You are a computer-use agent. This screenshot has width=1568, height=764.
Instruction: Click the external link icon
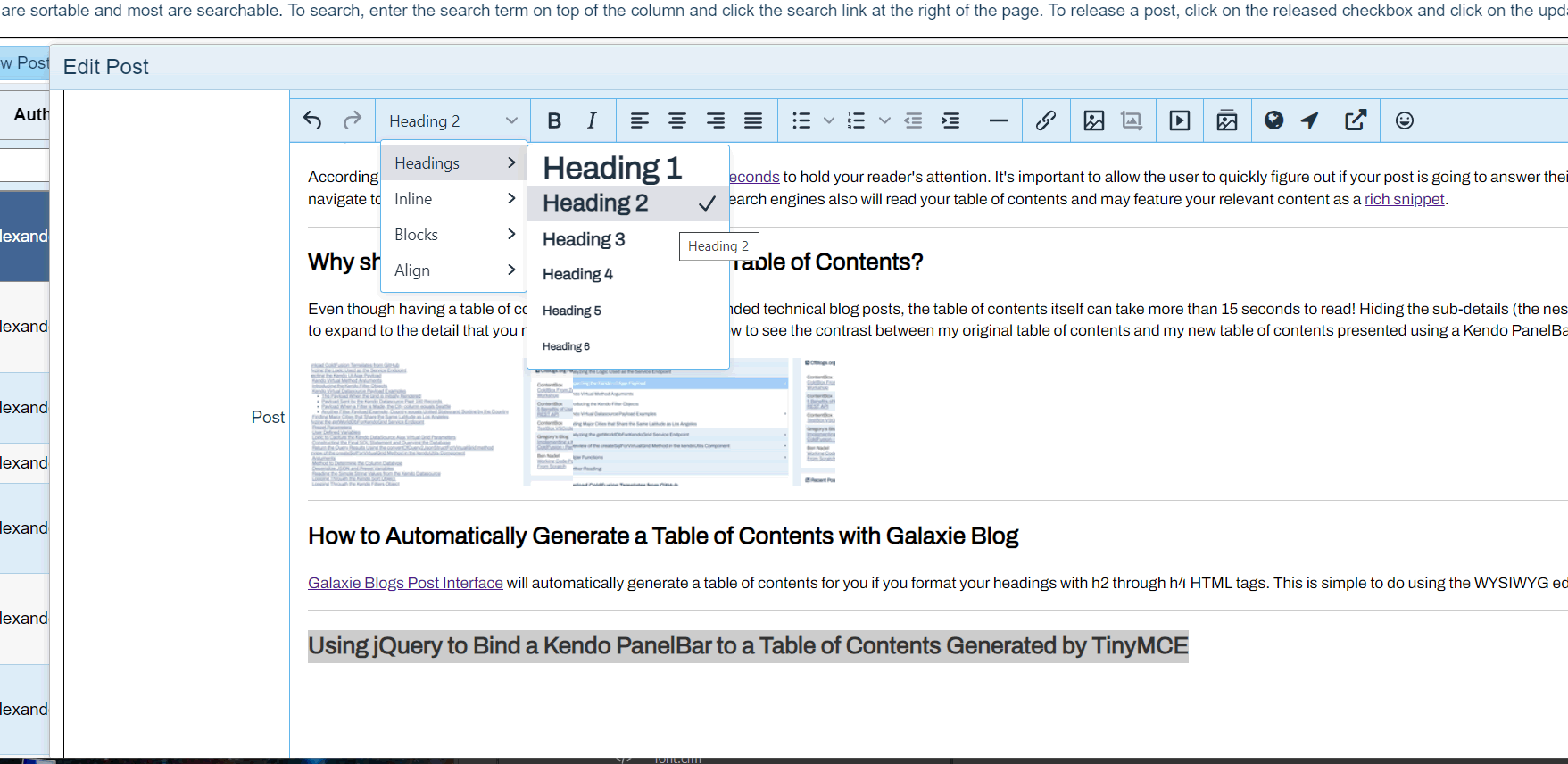1356,120
